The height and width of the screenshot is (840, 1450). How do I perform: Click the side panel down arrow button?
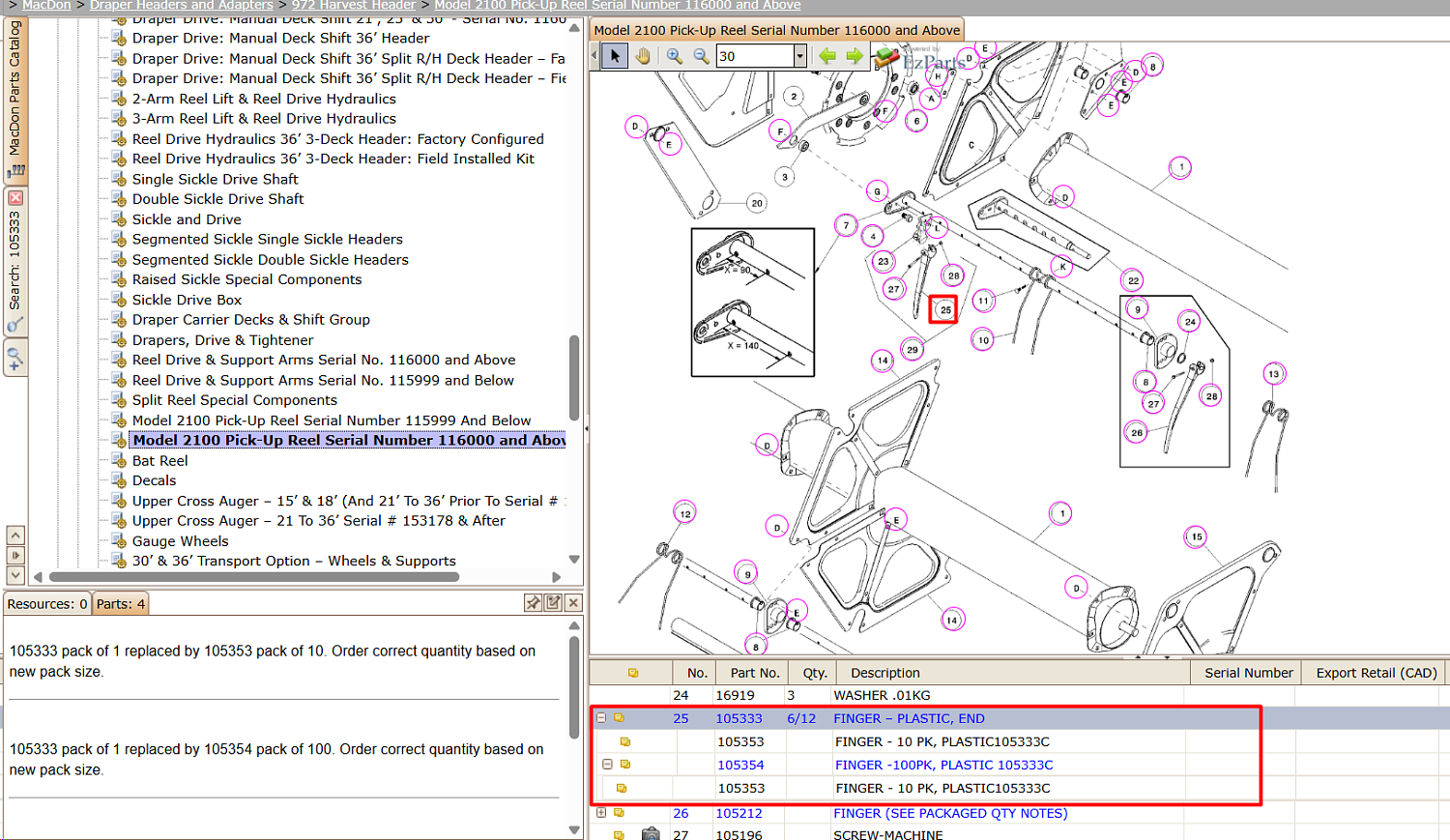click(x=15, y=575)
